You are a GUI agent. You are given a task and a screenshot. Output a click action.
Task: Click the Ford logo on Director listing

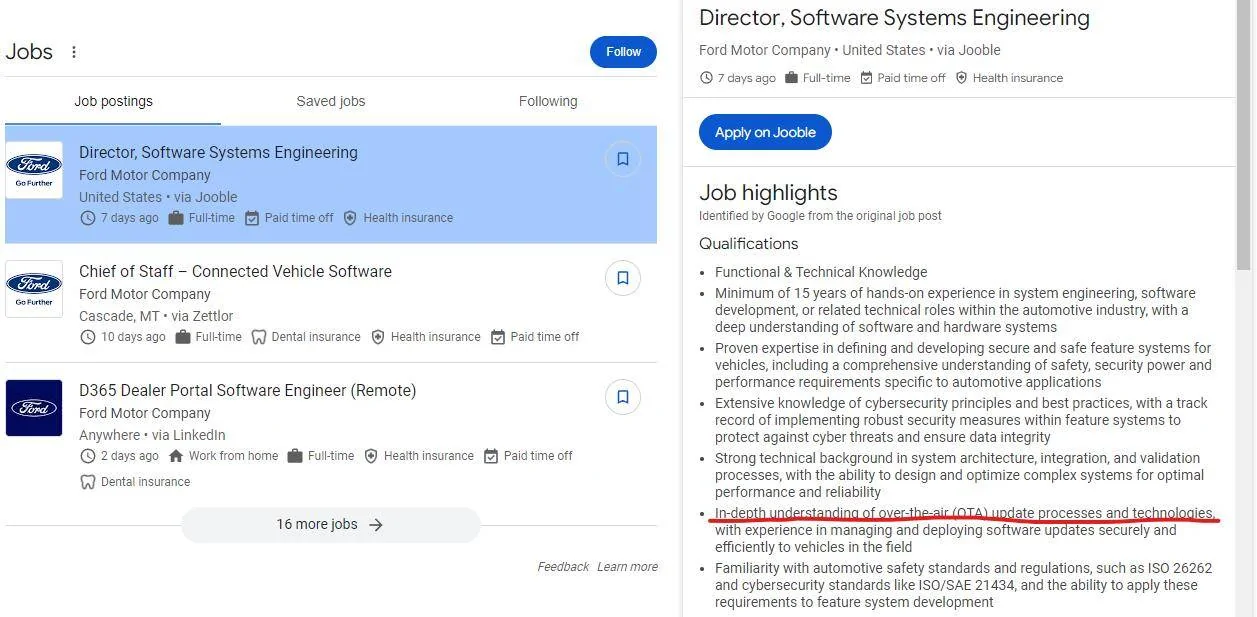34,170
